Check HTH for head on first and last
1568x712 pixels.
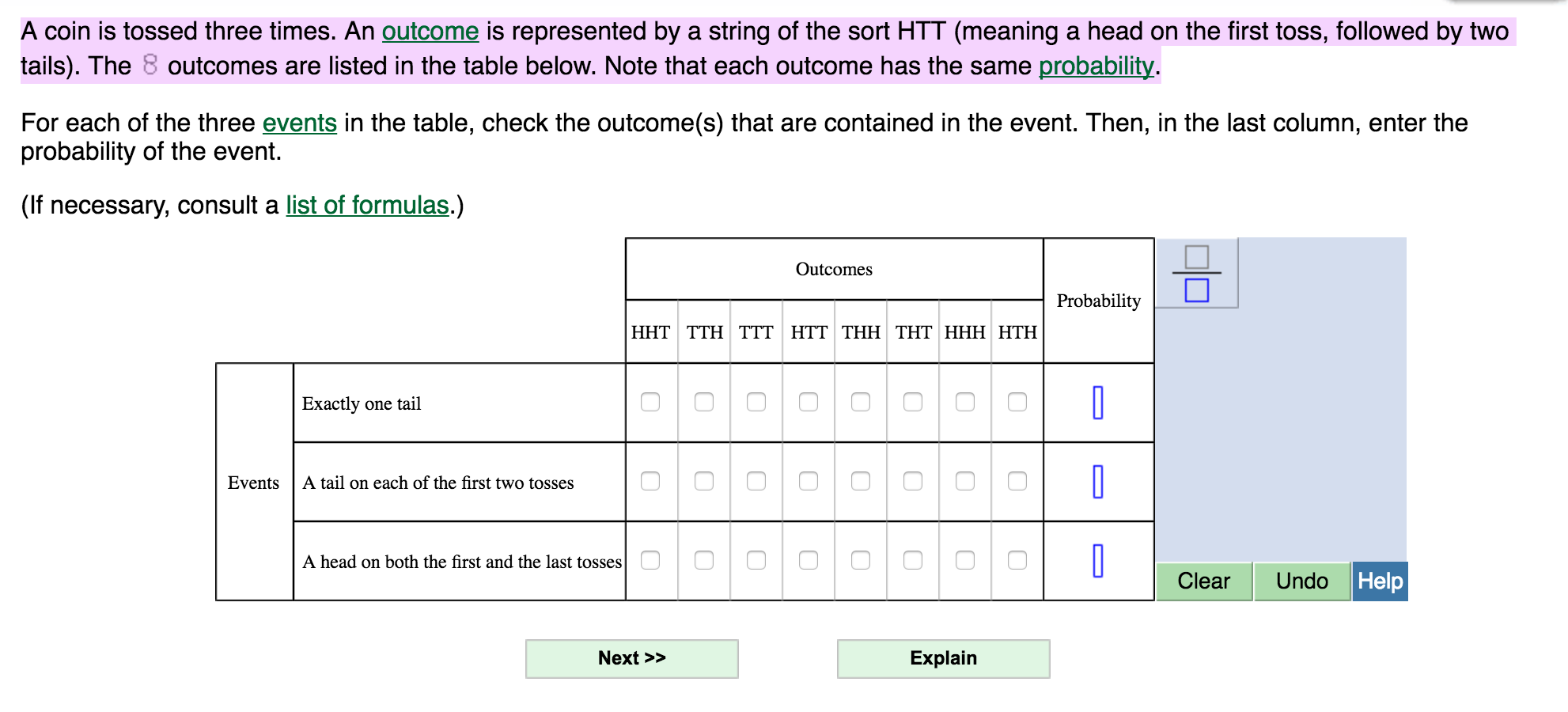click(1017, 560)
